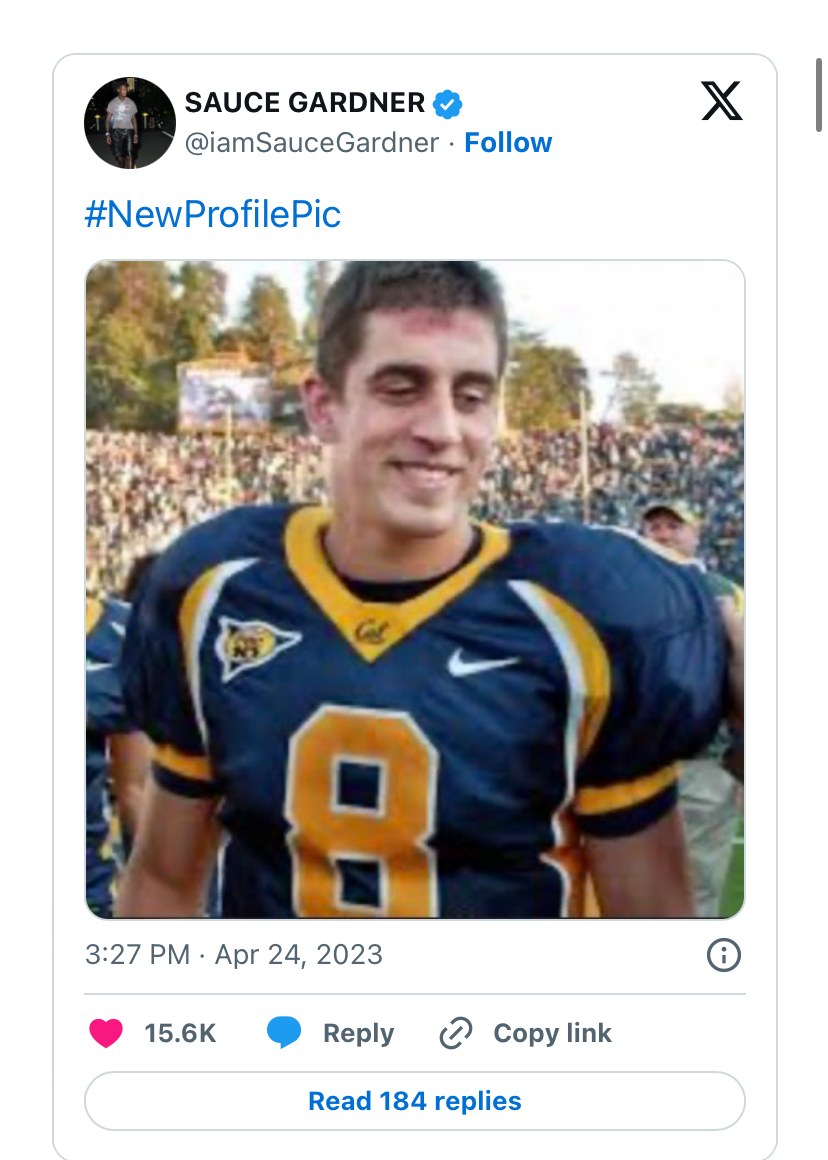Click the Reply text label
This screenshot has height=1160, width=828.
358,1033
